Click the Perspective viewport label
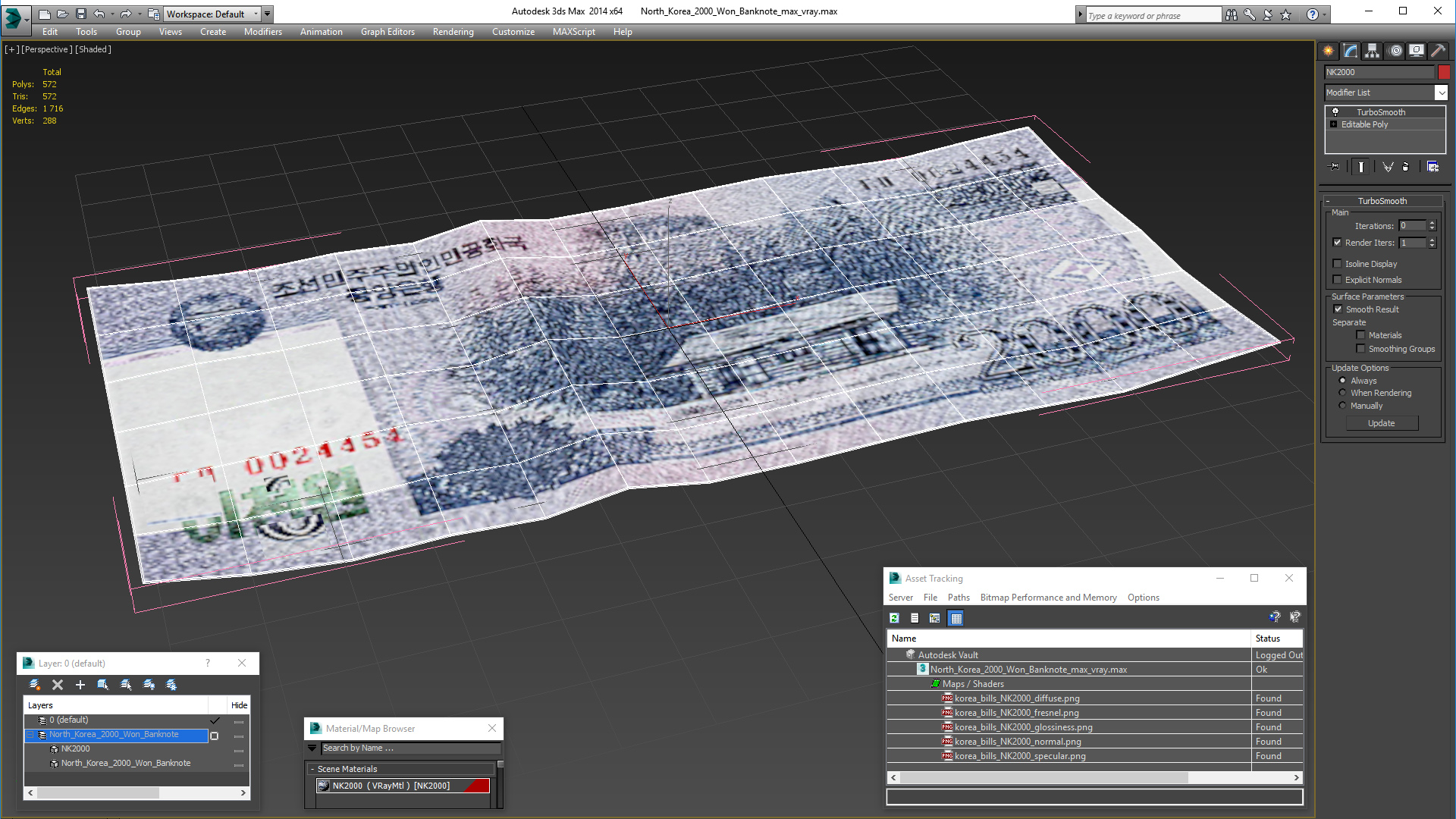The width and height of the screenshot is (1456, 819). 47,49
